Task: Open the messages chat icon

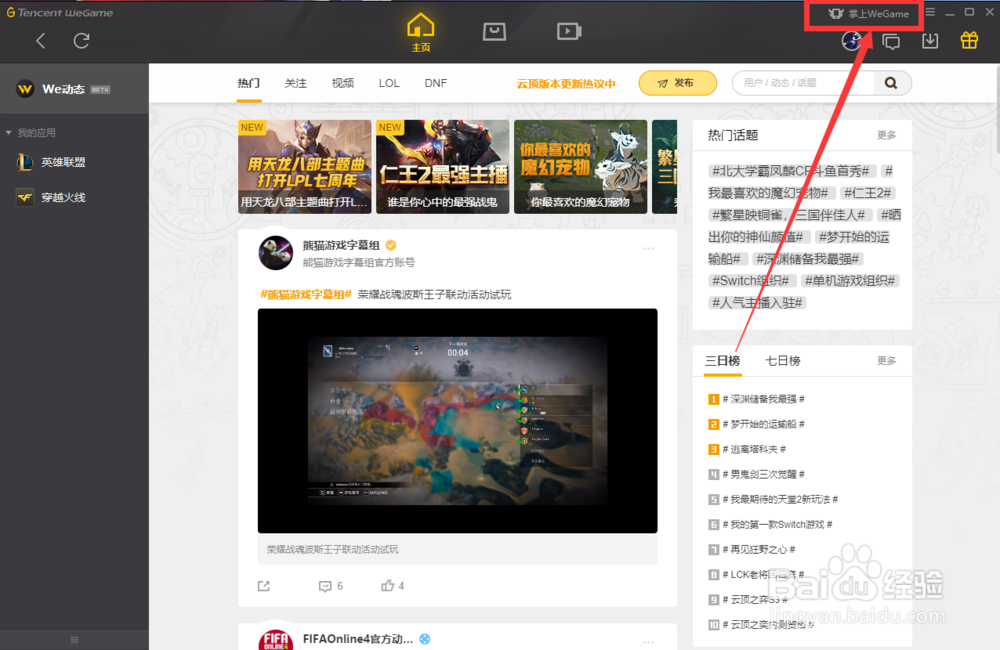Action: (891, 41)
